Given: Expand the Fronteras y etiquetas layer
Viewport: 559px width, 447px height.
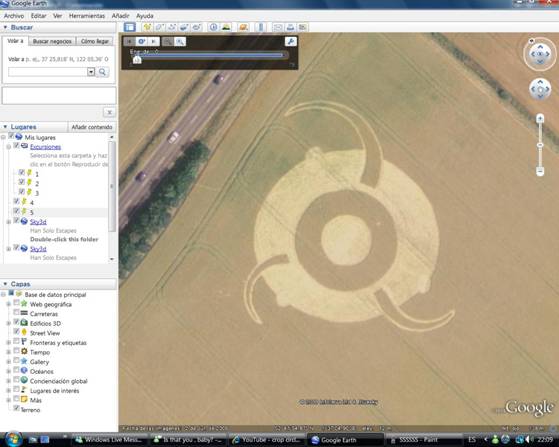Looking at the screenshot, I should [9, 343].
